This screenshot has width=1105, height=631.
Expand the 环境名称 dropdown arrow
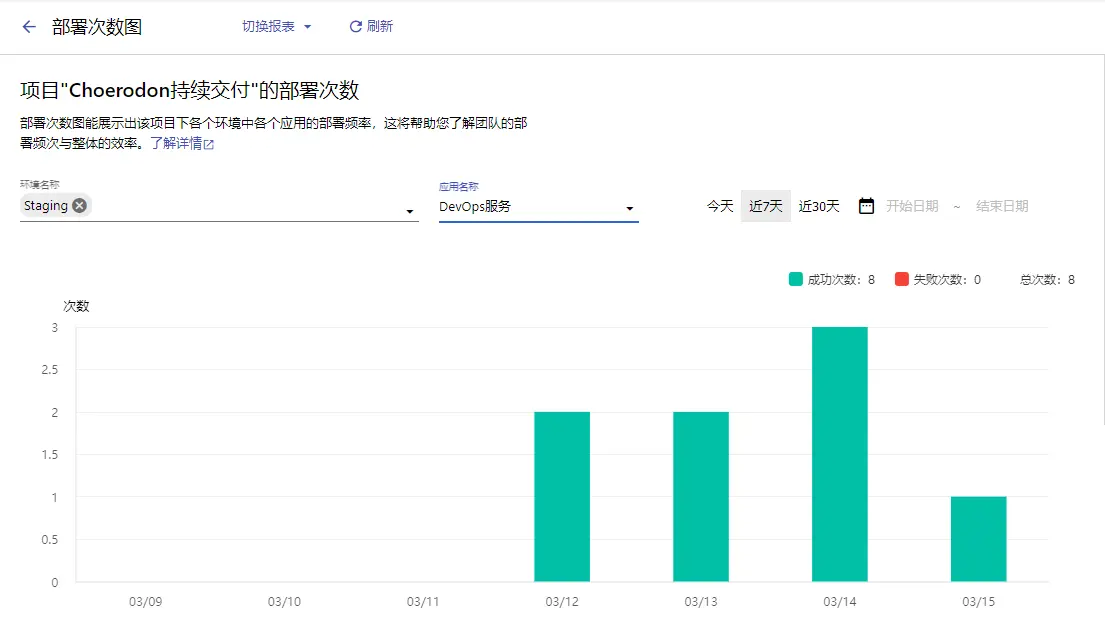point(409,212)
